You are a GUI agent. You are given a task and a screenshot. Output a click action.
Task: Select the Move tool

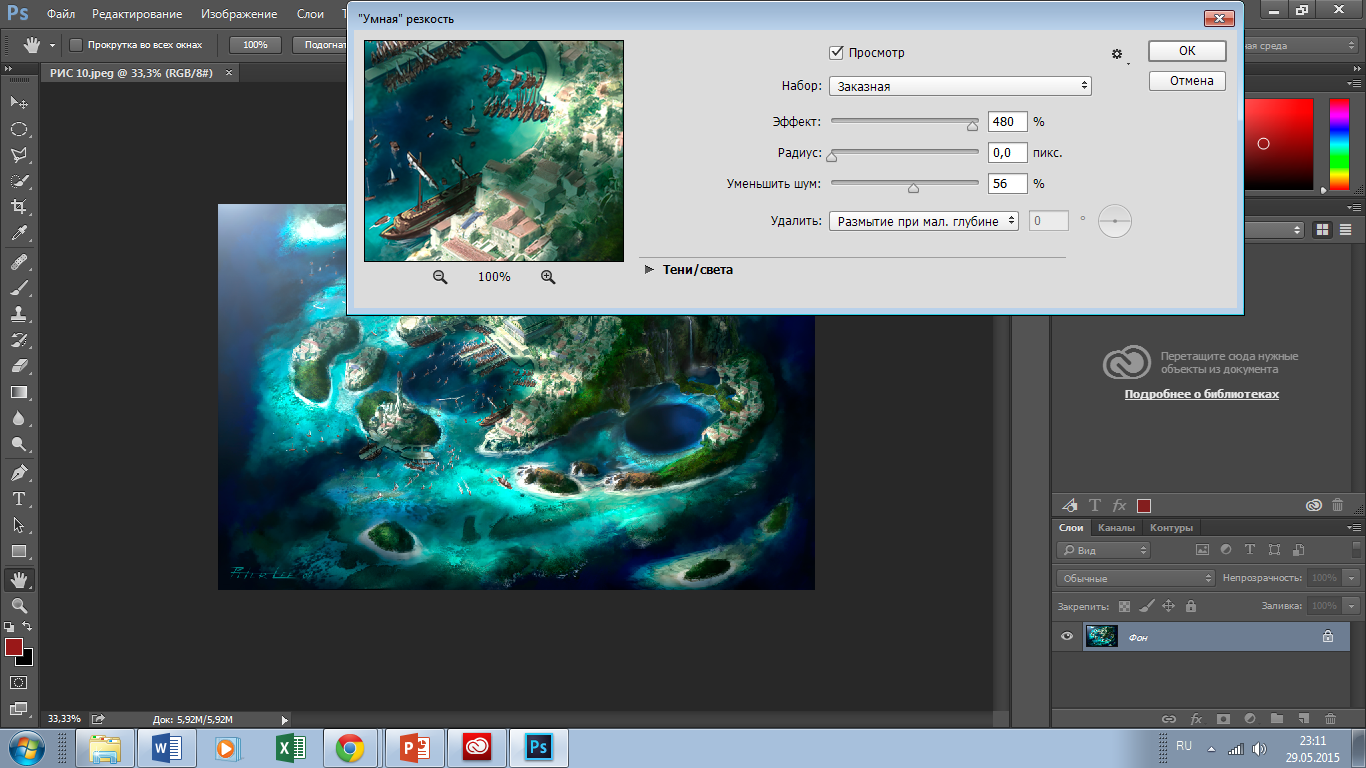[19, 103]
